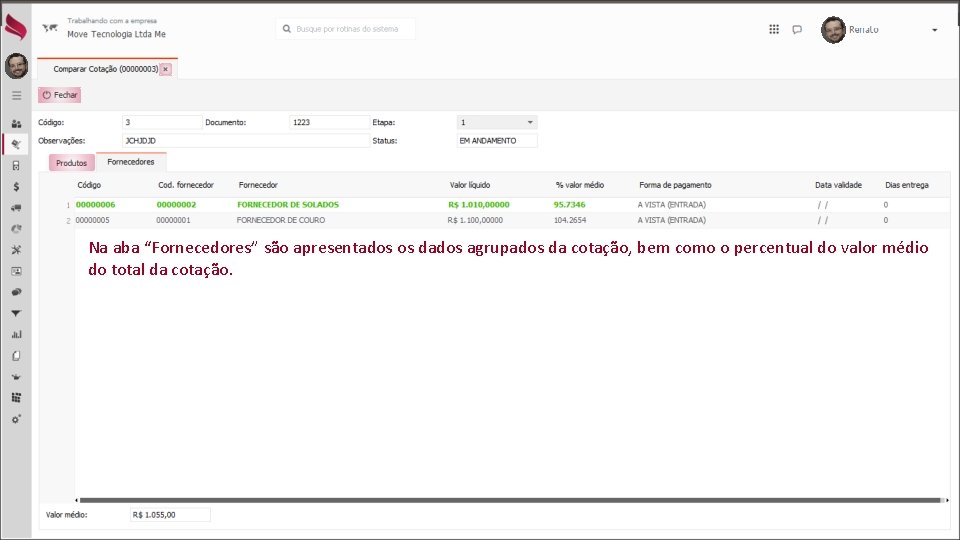Sort by Data validade column header
The height and width of the screenshot is (540, 960).
(838, 185)
